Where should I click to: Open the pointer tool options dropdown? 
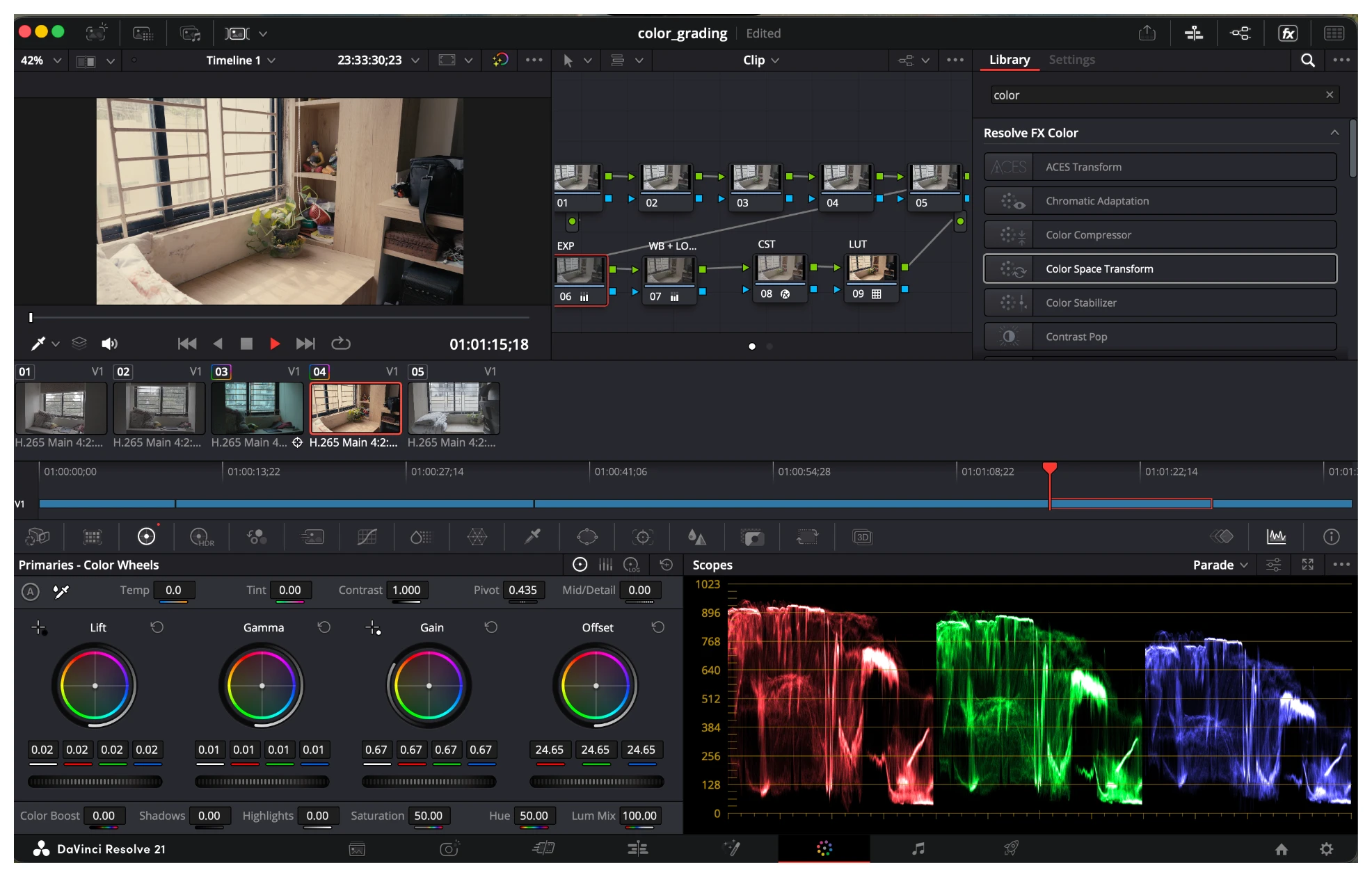(x=588, y=61)
